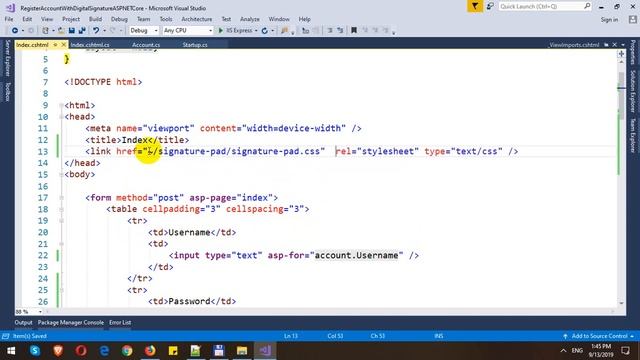The width and height of the screenshot is (640, 360).
Task: Open File Explorer from the taskbar
Action: click(x=242, y=351)
